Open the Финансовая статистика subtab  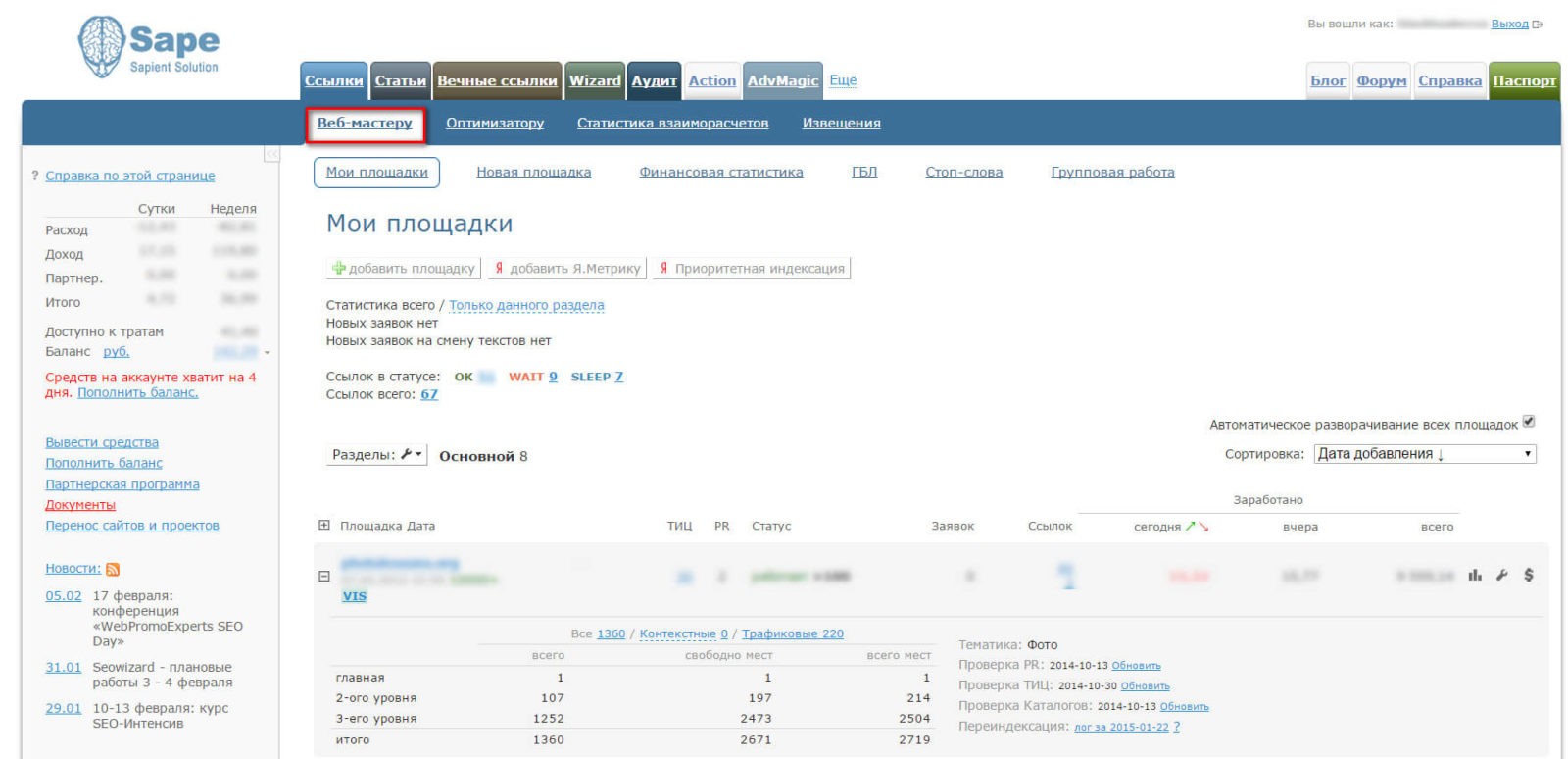[x=721, y=173]
